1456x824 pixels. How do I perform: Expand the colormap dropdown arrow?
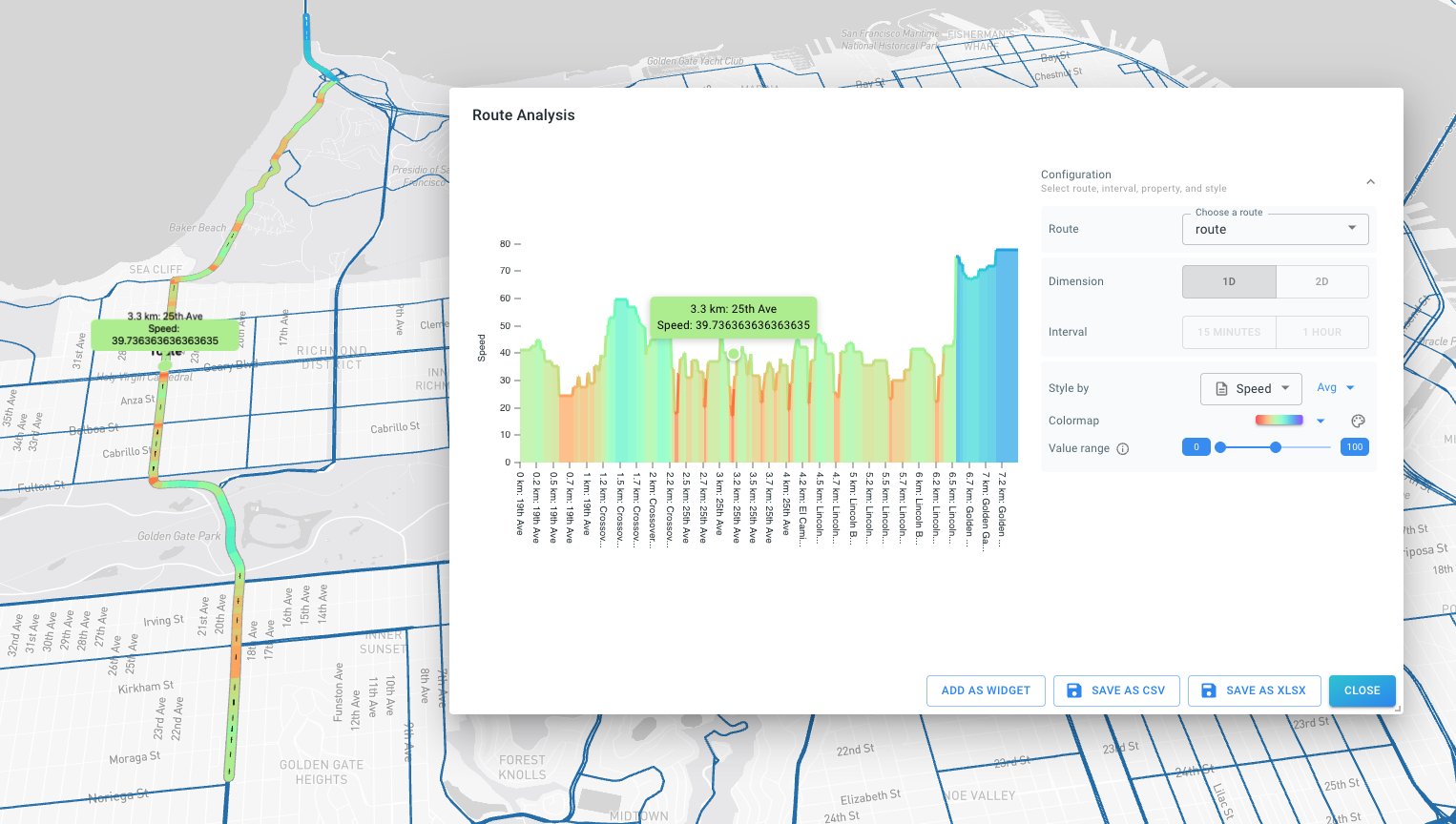[x=1321, y=421]
